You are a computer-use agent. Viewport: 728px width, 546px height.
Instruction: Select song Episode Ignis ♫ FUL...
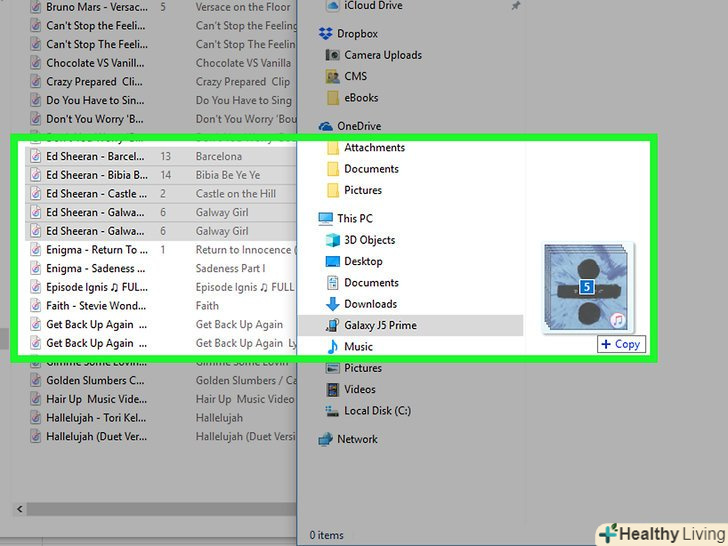(97, 287)
